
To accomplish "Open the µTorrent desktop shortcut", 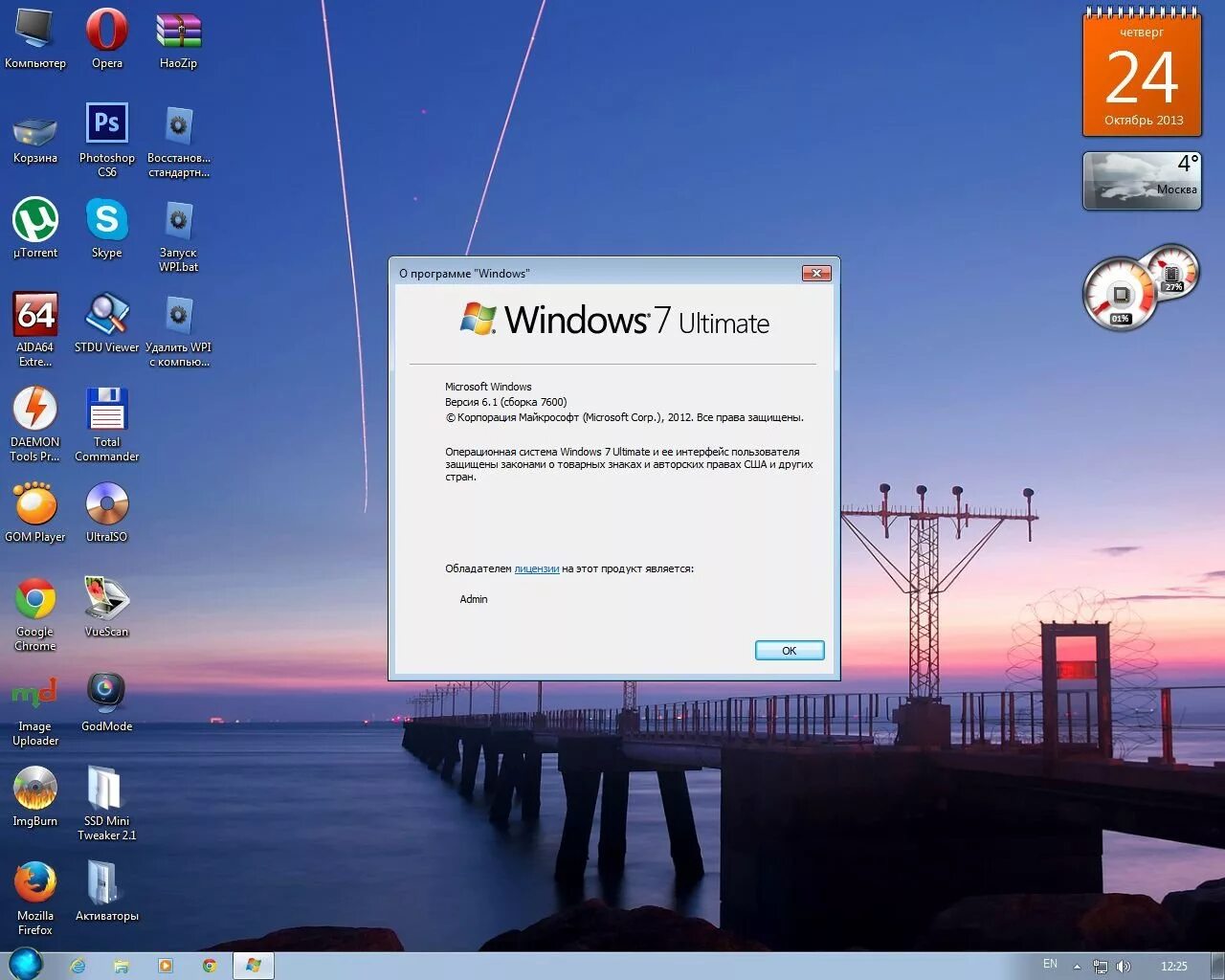I will [35, 228].
